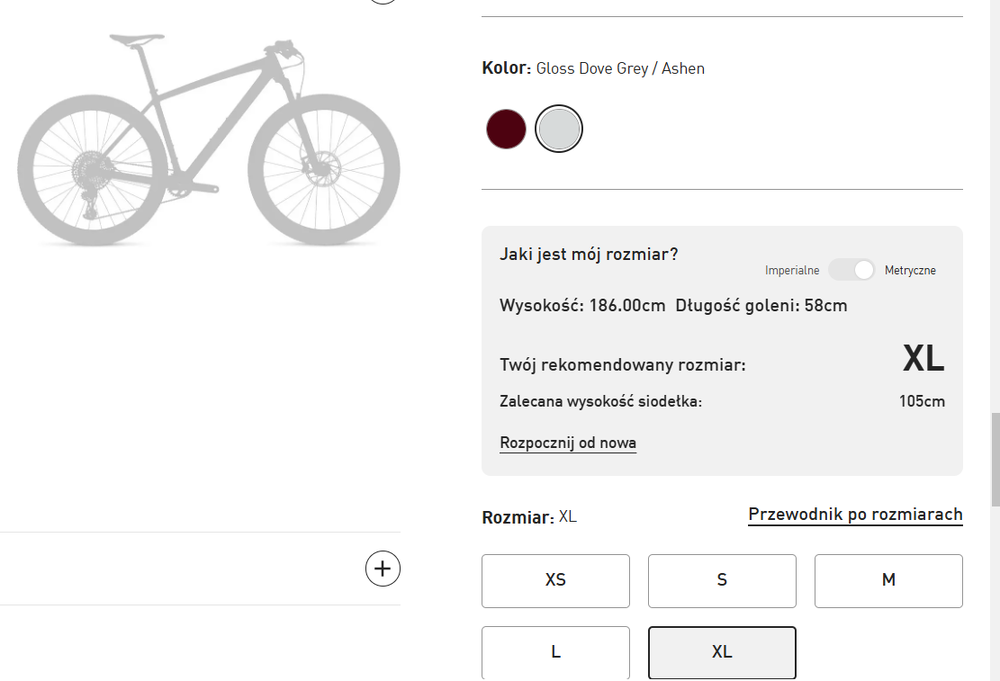Open the Przewodnik po rozmiarach link
Image resolution: width=1000 pixels, height=681 pixels.
(855, 515)
